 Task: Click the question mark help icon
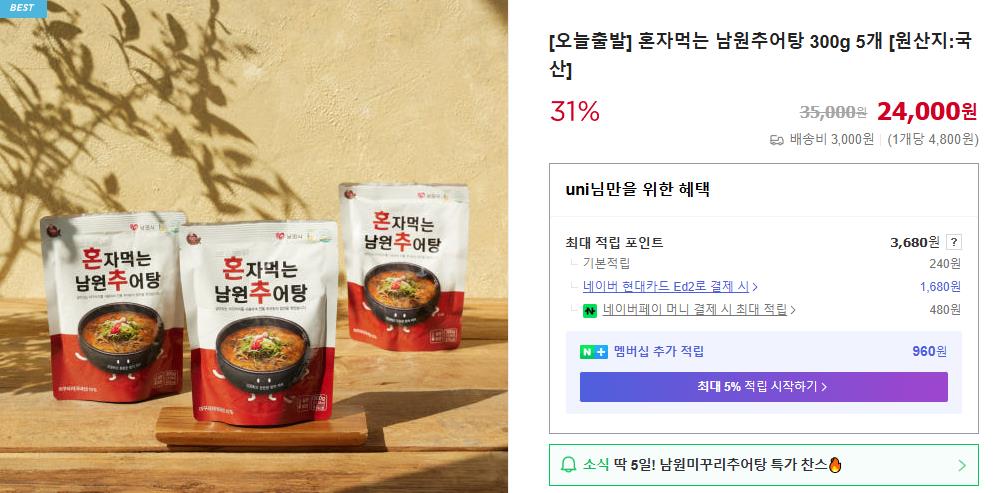click(x=954, y=242)
